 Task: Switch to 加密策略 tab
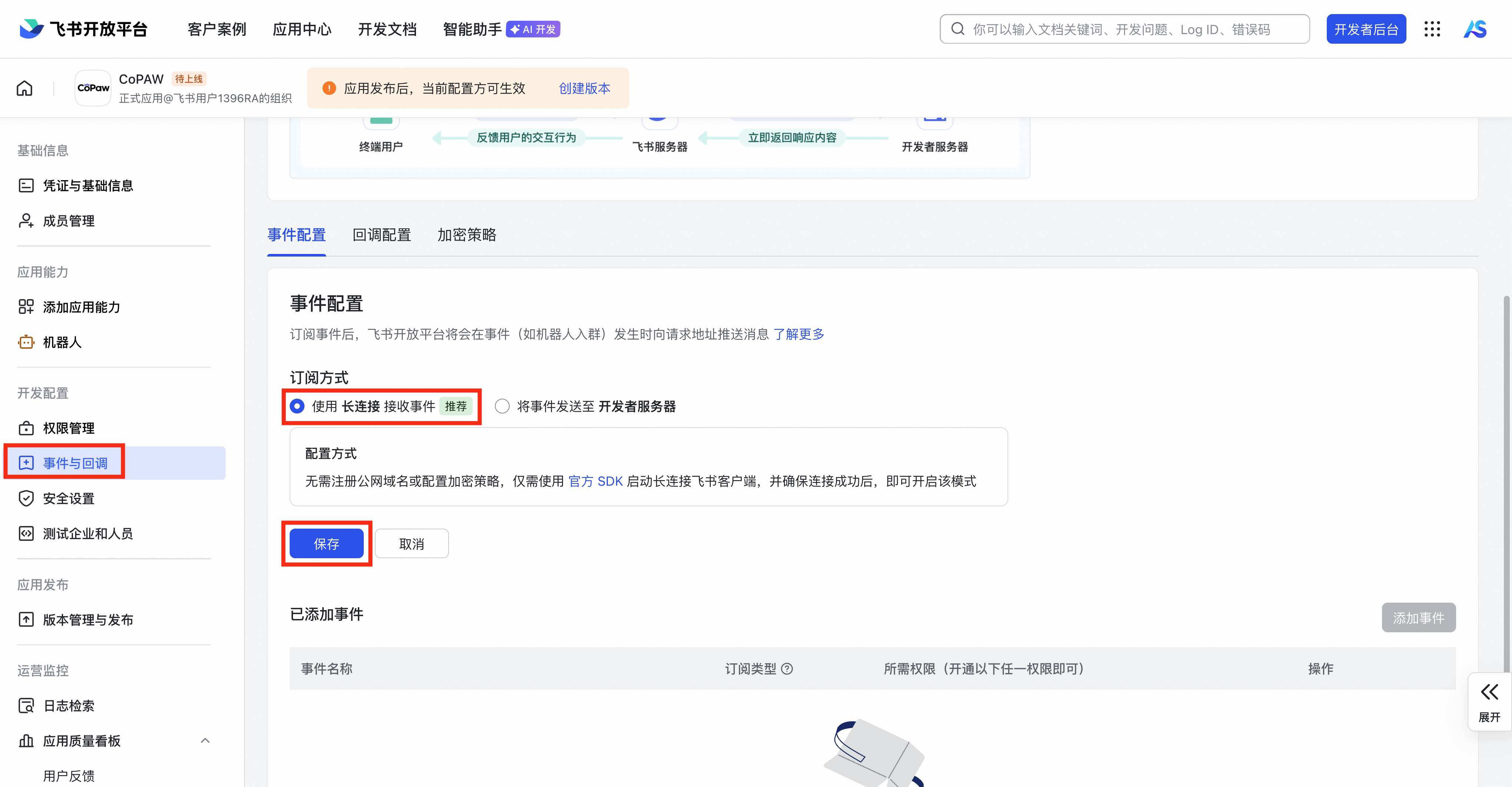(467, 235)
